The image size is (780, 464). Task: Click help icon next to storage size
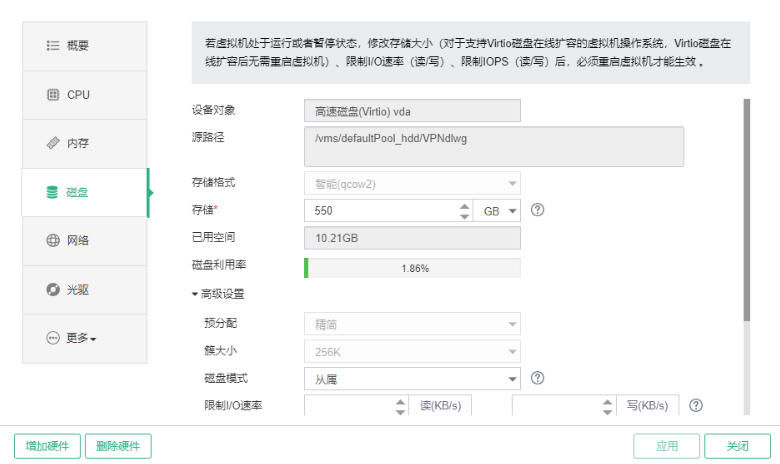(537, 210)
